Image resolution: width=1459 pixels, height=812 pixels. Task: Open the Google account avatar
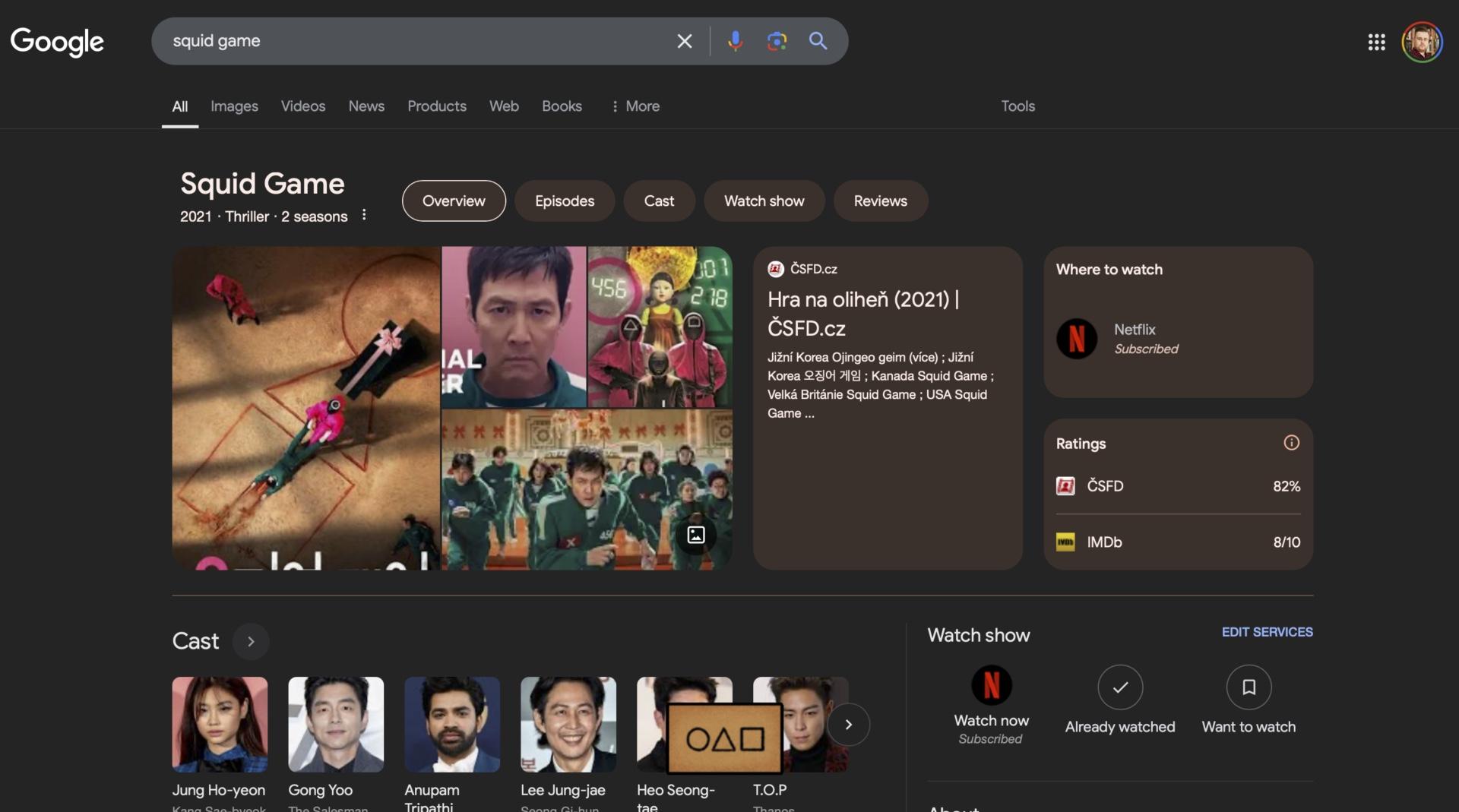click(x=1422, y=42)
